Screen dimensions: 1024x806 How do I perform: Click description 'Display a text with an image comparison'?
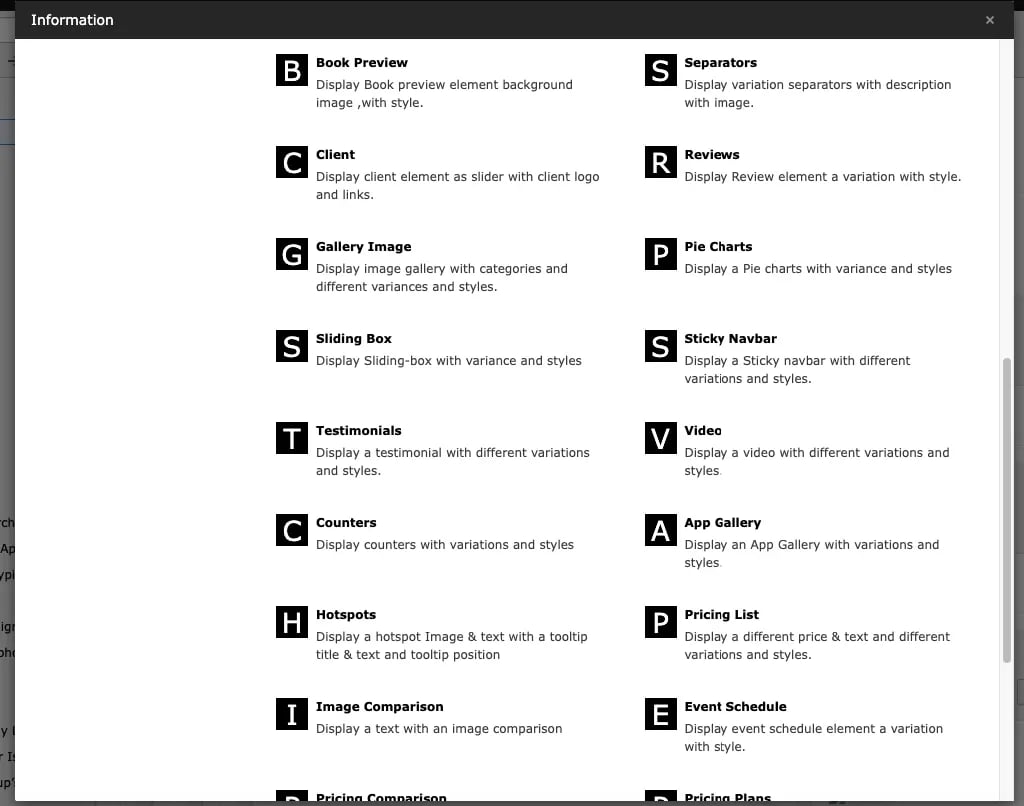point(439,729)
